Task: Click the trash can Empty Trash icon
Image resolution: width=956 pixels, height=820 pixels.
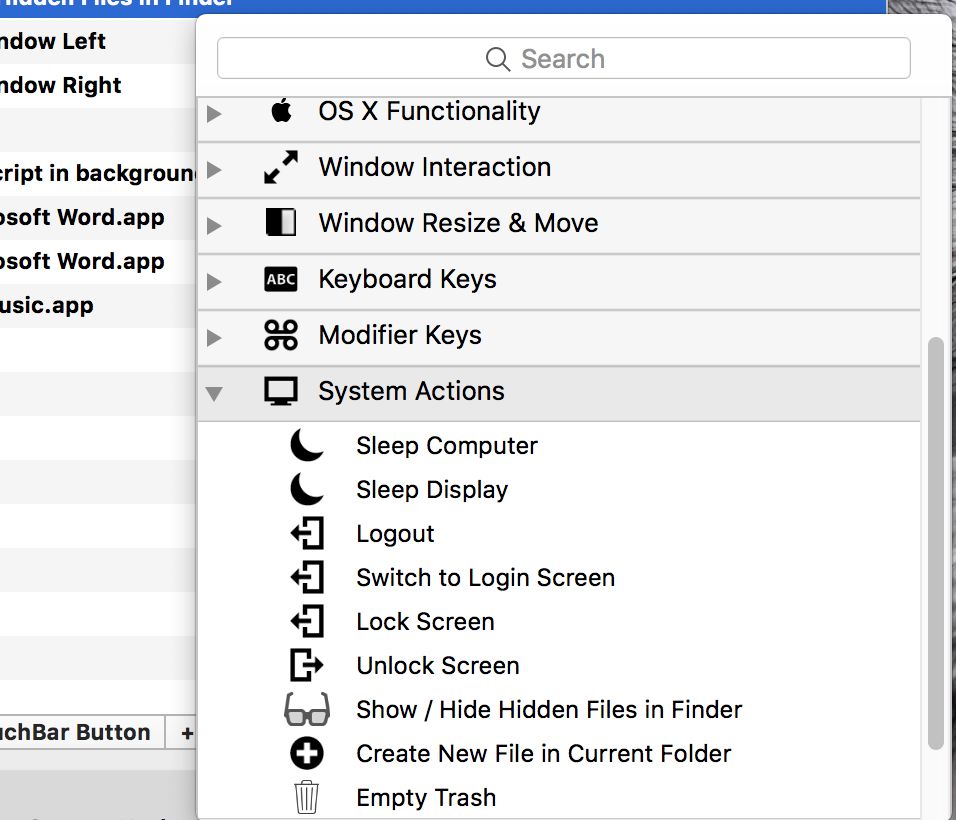Action: (307, 798)
